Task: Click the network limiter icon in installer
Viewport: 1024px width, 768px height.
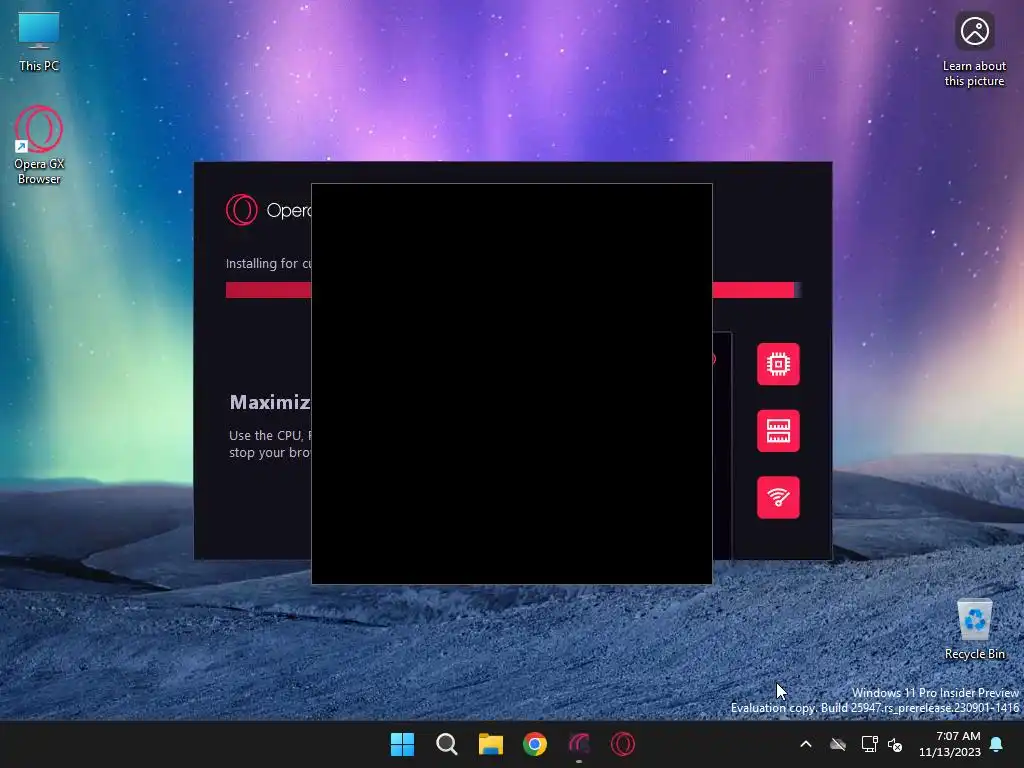Action: pyautogui.click(x=778, y=497)
